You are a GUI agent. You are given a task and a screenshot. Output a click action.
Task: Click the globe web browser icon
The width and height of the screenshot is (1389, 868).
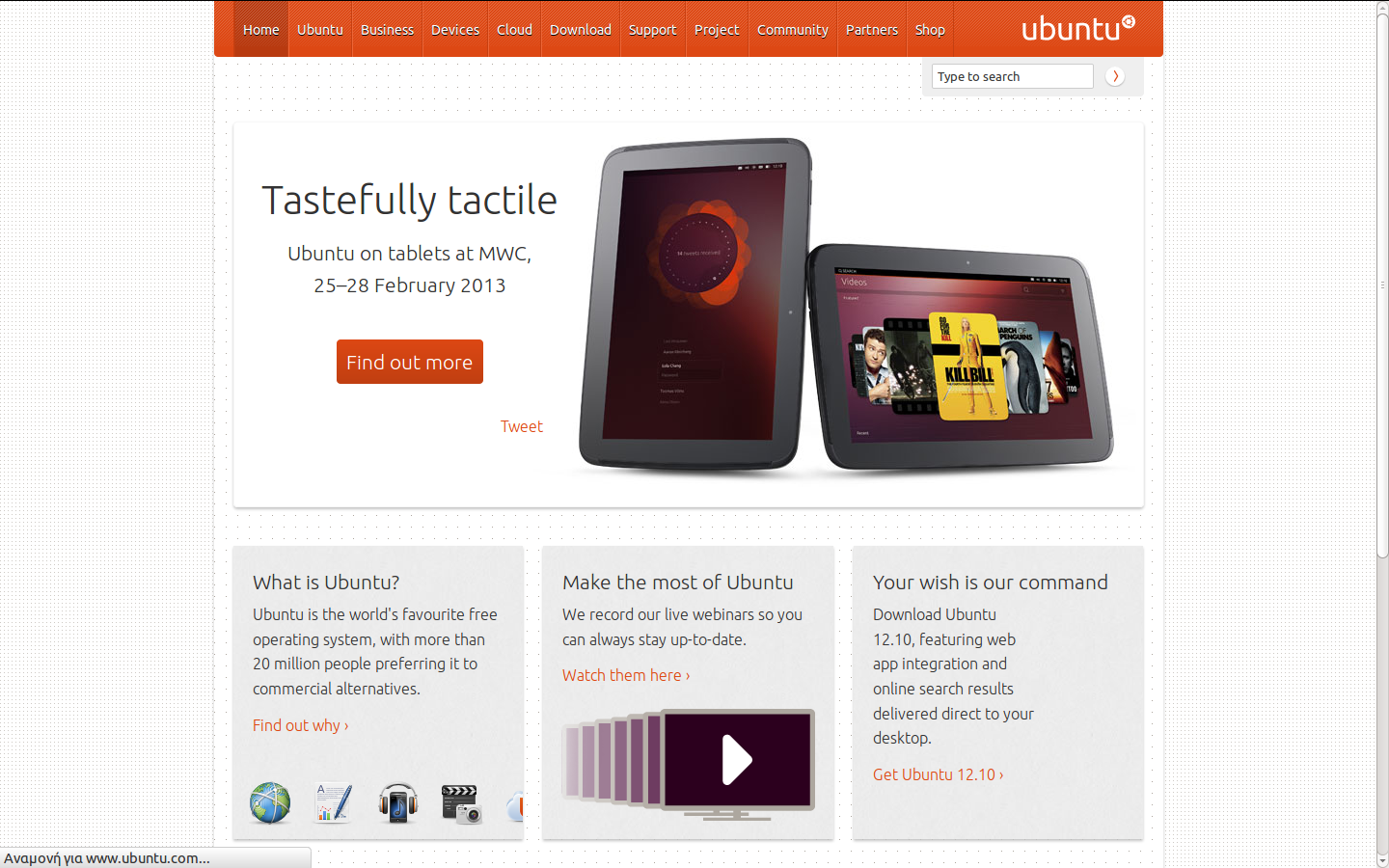[x=270, y=802]
